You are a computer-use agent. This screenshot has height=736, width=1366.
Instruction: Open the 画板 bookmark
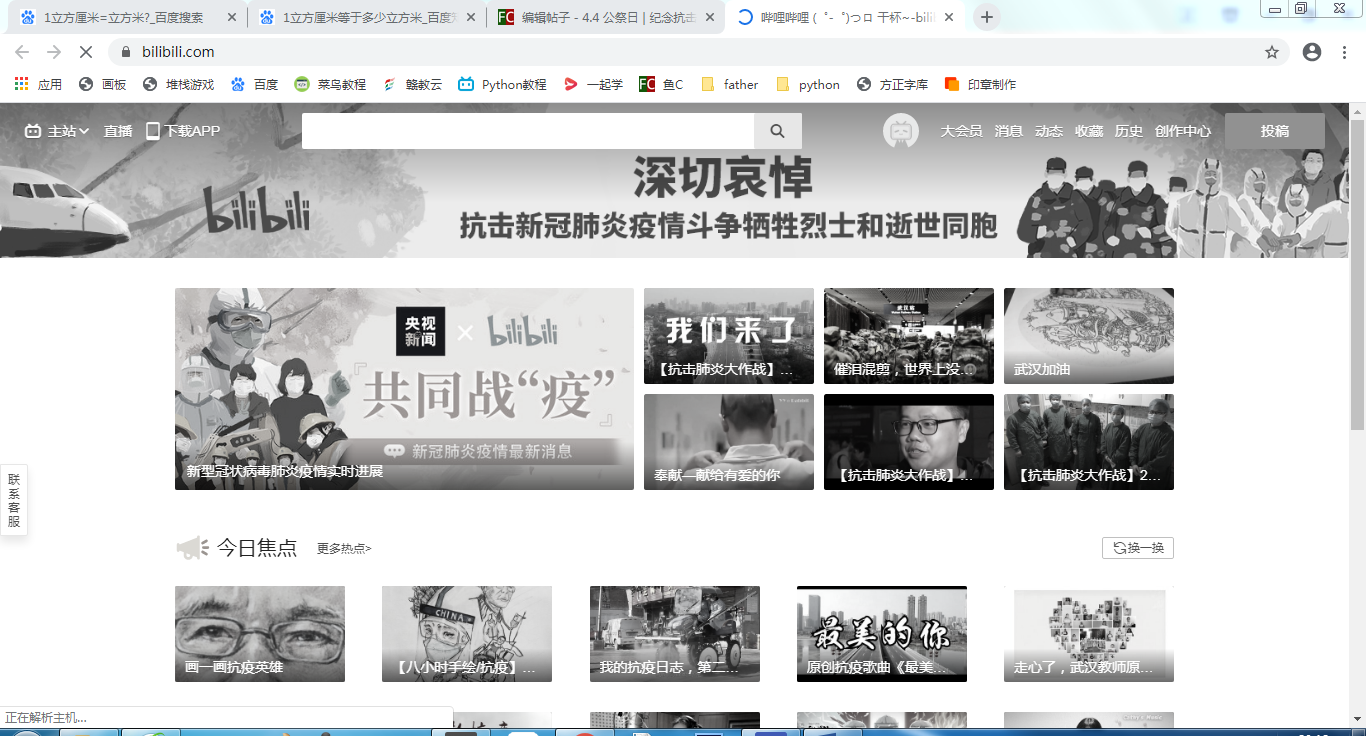pyautogui.click(x=103, y=85)
